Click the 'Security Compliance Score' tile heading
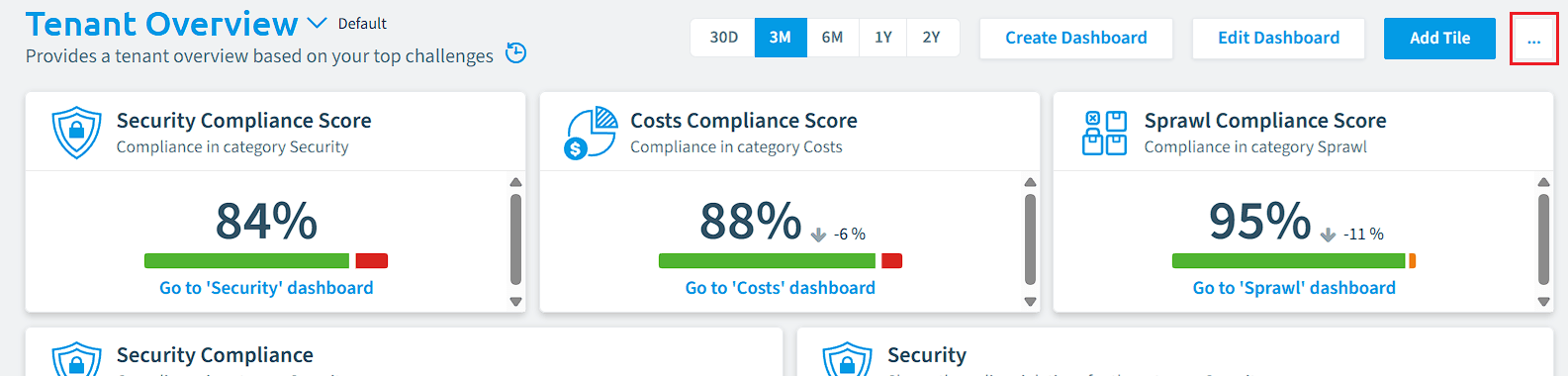The height and width of the screenshot is (376, 1568). pyautogui.click(x=244, y=121)
